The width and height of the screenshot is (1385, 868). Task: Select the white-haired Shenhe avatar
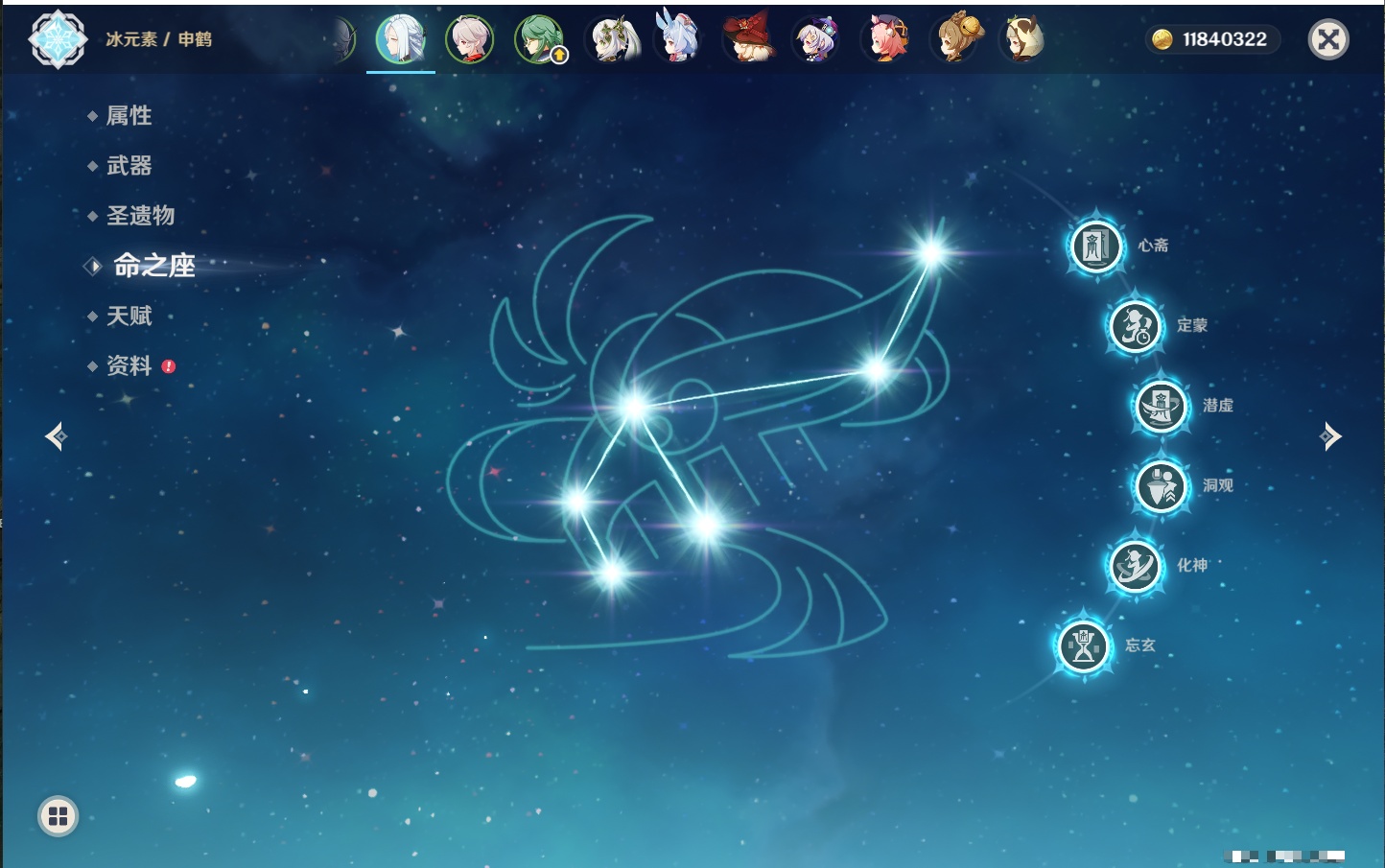(x=401, y=40)
